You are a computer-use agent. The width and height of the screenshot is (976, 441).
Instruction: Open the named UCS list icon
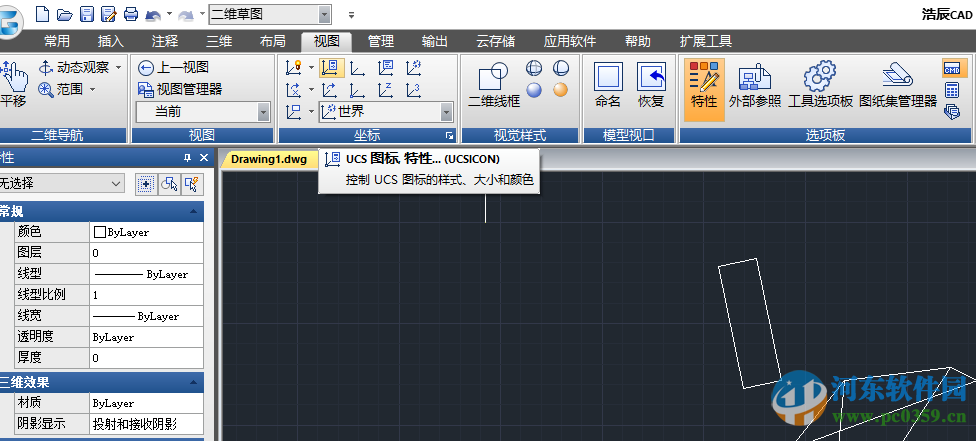tap(386, 67)
